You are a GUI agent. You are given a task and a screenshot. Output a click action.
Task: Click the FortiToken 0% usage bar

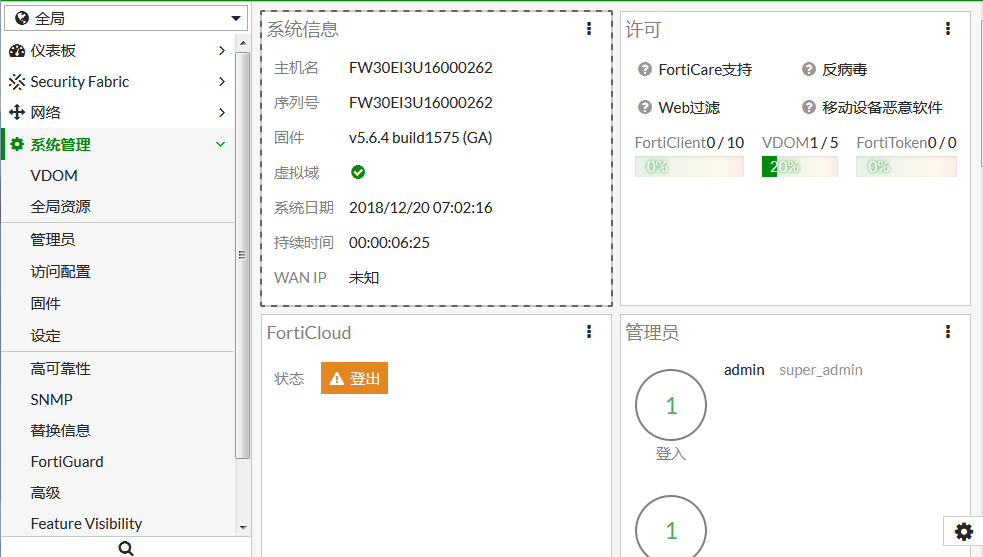click(906, 167)
